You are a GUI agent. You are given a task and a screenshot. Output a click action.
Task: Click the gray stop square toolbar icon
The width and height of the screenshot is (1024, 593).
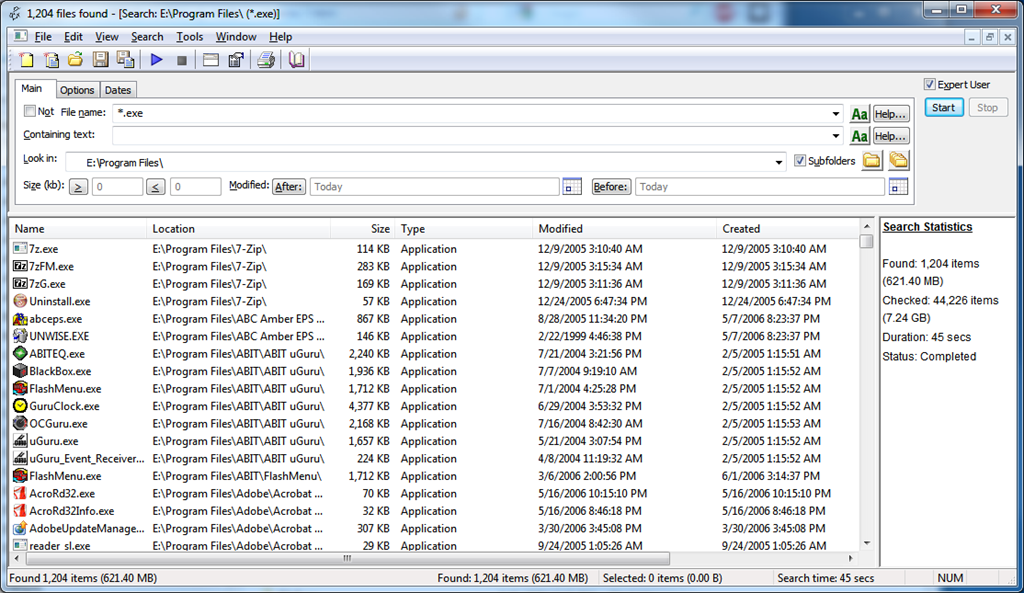182,61
